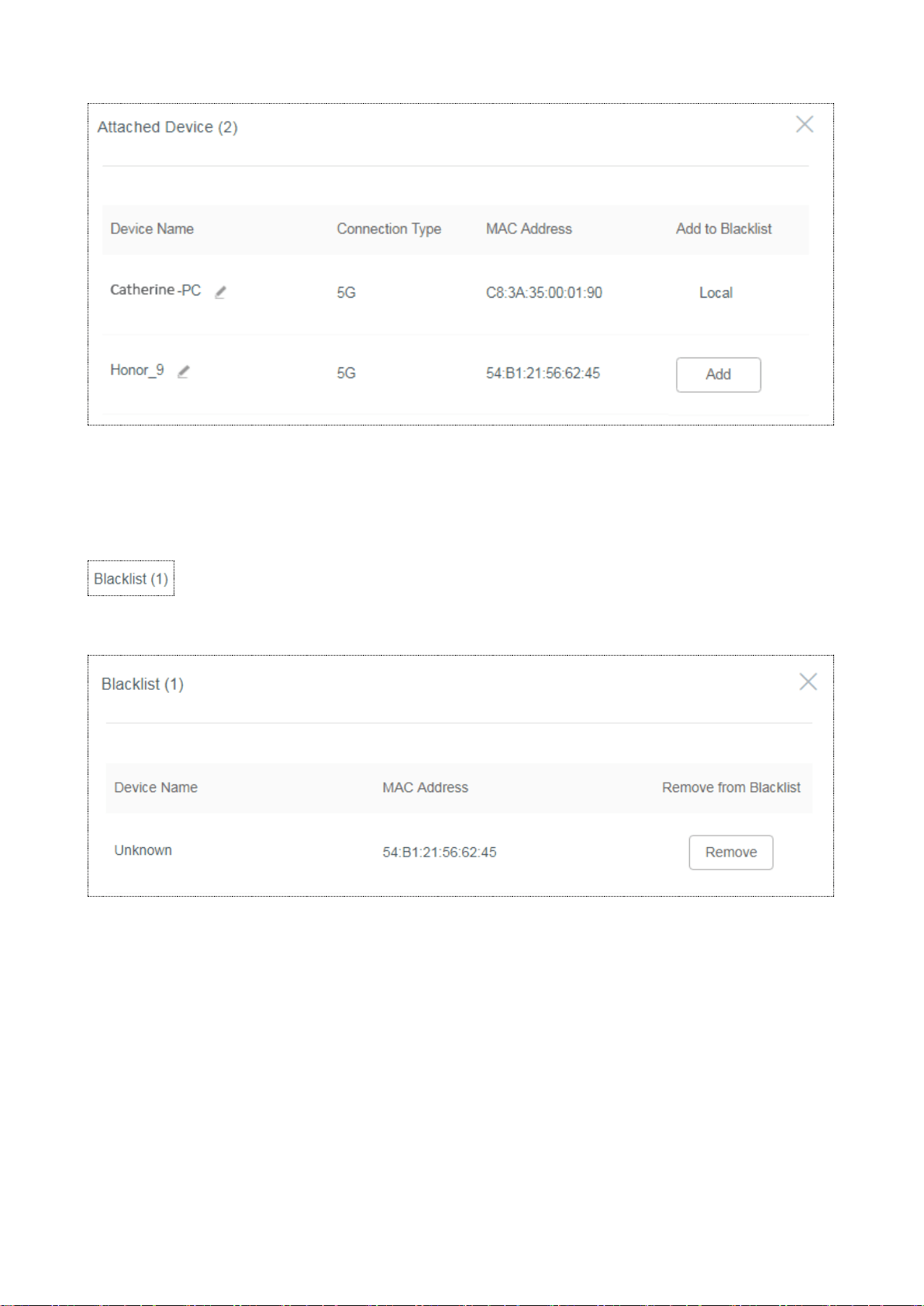
Task: Select the Catherine-PC device name
Action: click(x=155, y=290)
